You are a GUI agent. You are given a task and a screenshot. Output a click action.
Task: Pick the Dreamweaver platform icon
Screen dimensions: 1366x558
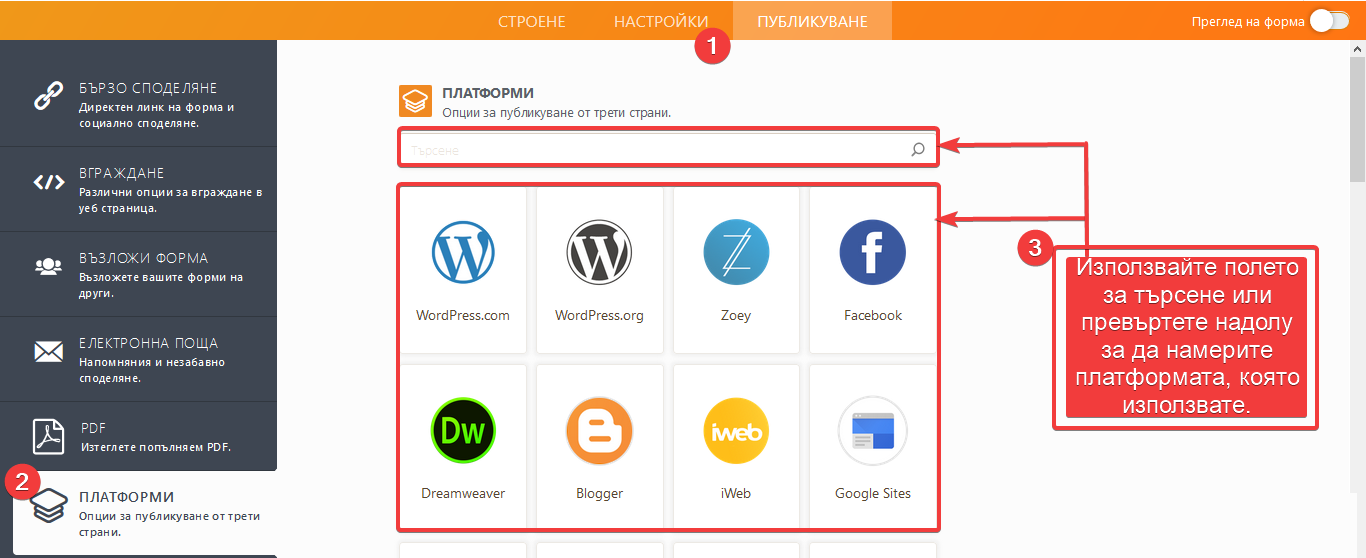tap(463, 430)
